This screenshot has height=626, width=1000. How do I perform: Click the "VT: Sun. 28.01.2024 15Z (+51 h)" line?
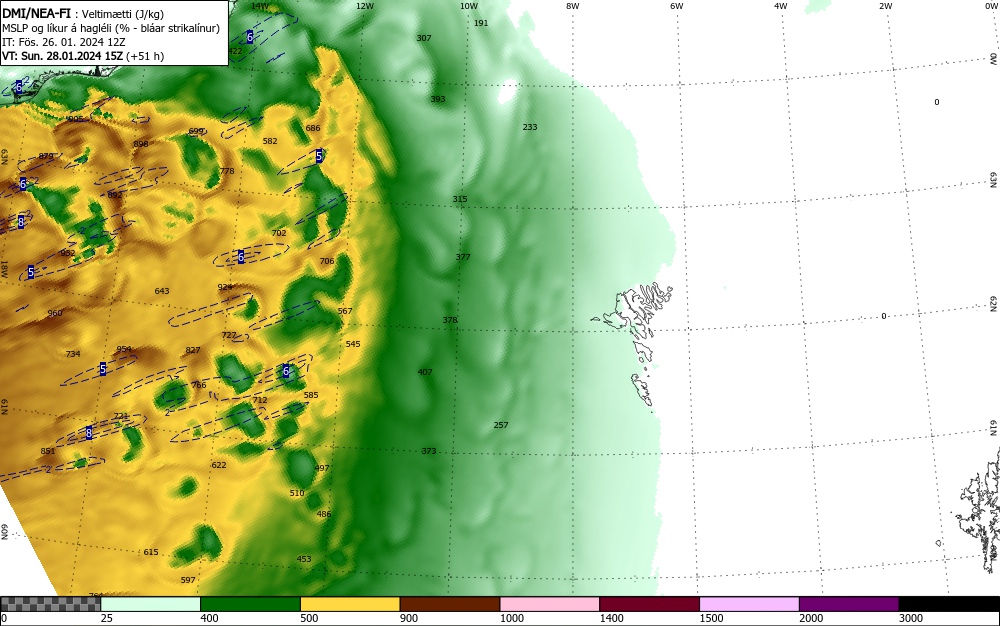83,56
